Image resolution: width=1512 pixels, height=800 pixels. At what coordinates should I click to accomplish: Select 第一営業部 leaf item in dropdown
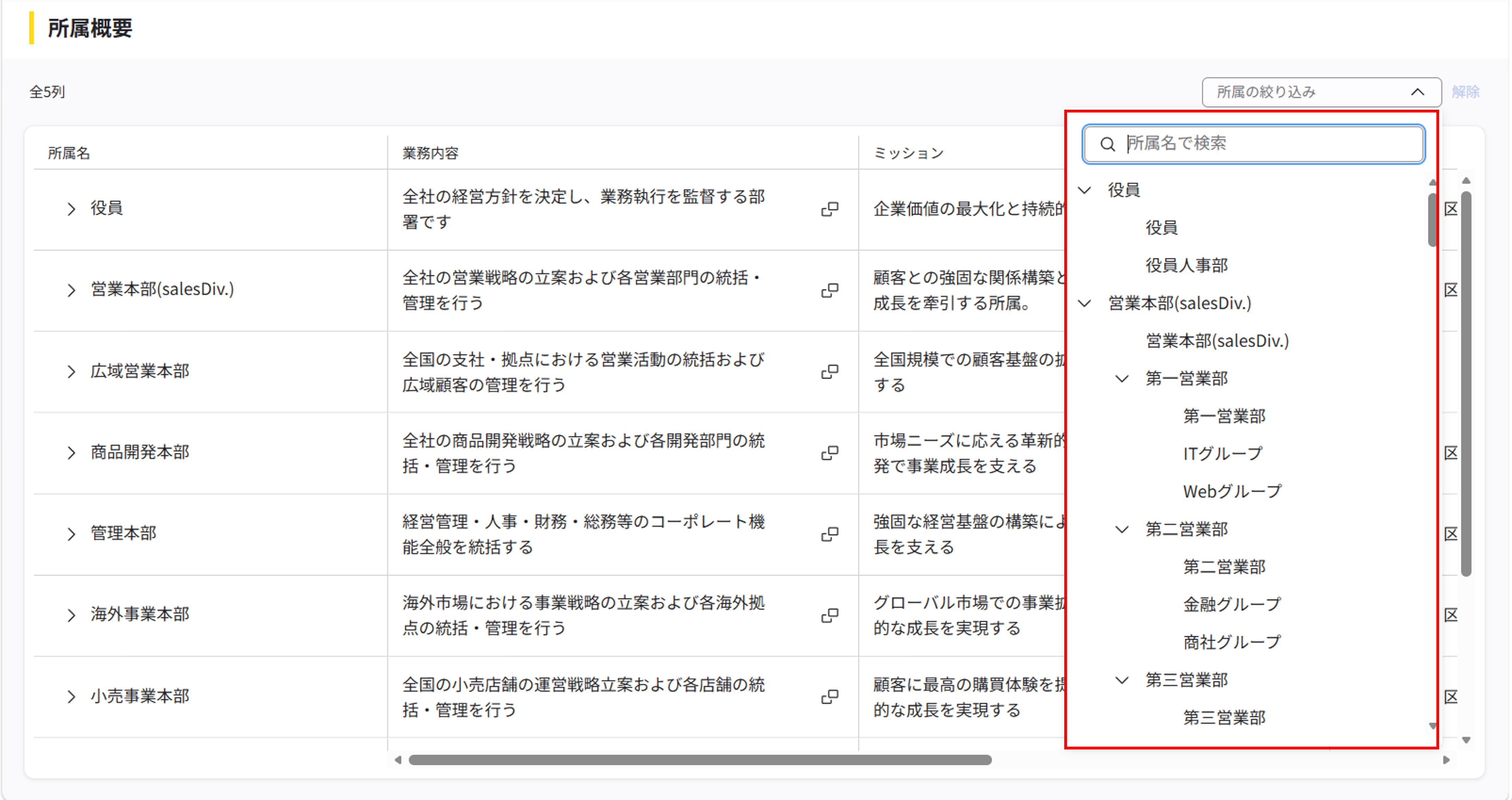(x=1224, y=416)
